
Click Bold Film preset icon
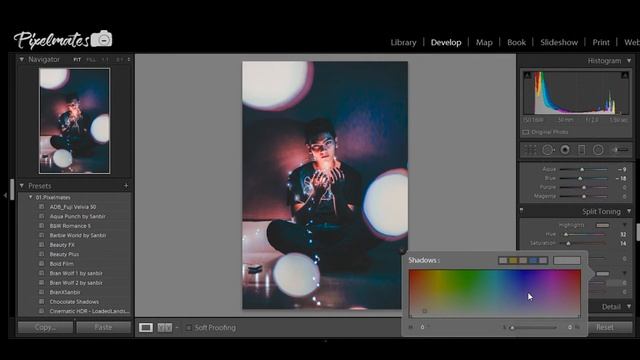point(41,264)
